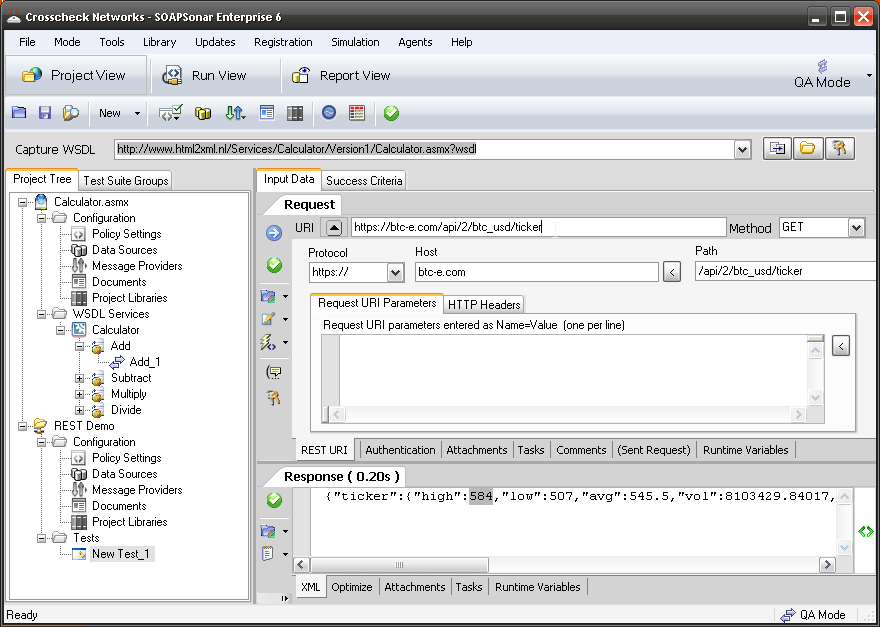
Task: Select Message Providers under Calculator.asmx
Action: point(137,266)
